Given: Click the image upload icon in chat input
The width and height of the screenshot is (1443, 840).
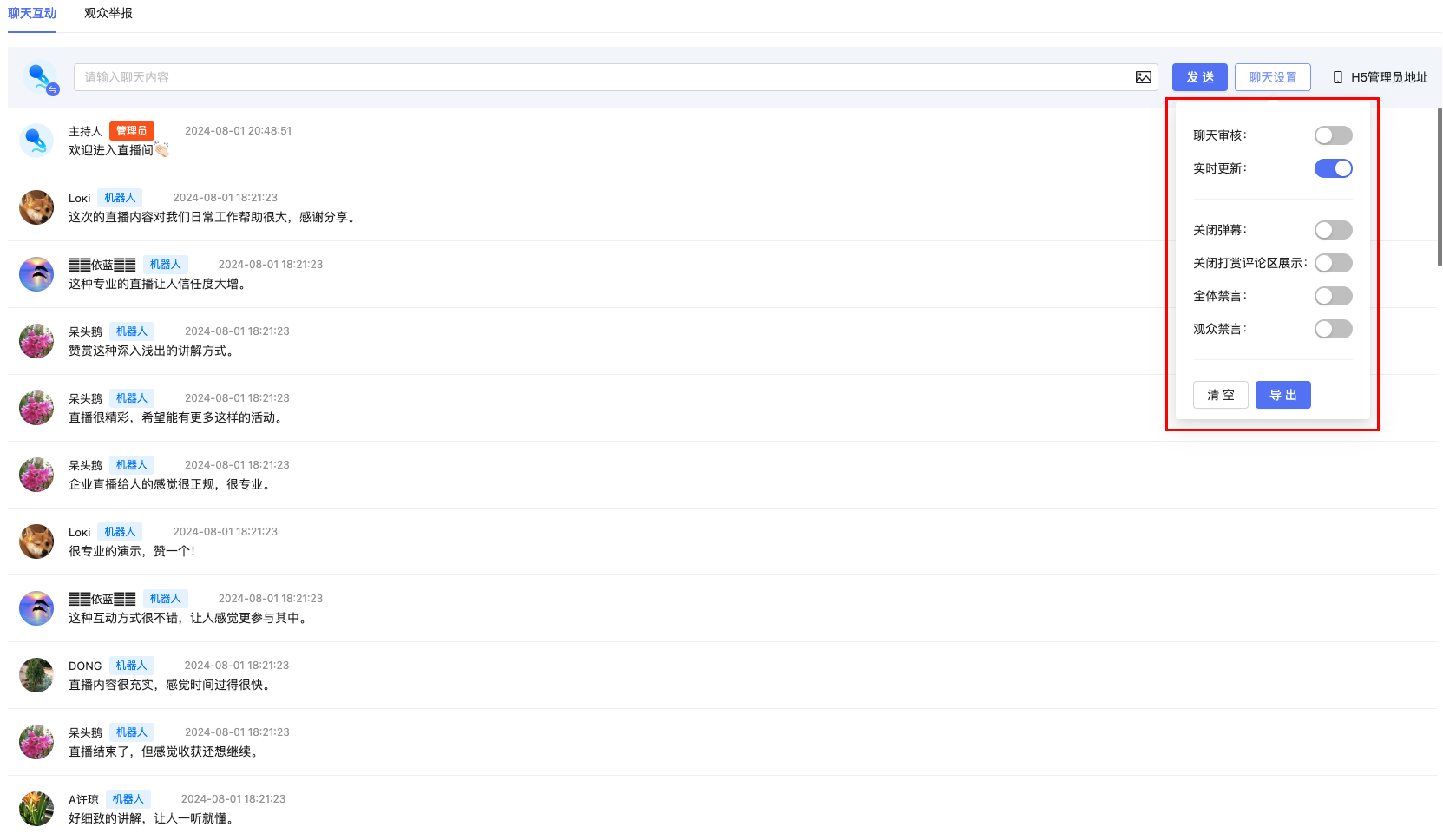Looking at the screenshot, I should tap(1143, 77).
